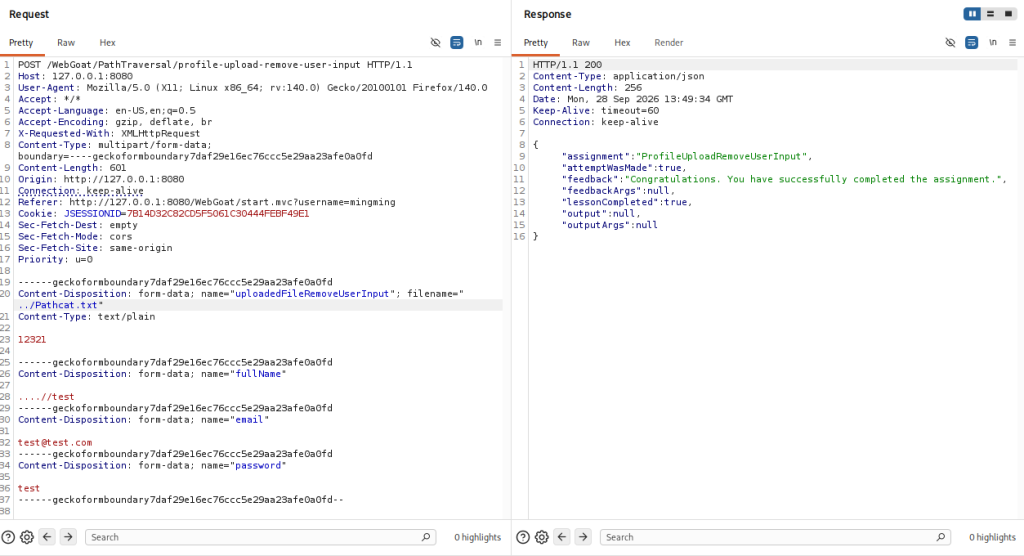Open Request search help icon
1024x556 pixels.
click(x=8, y=537)
